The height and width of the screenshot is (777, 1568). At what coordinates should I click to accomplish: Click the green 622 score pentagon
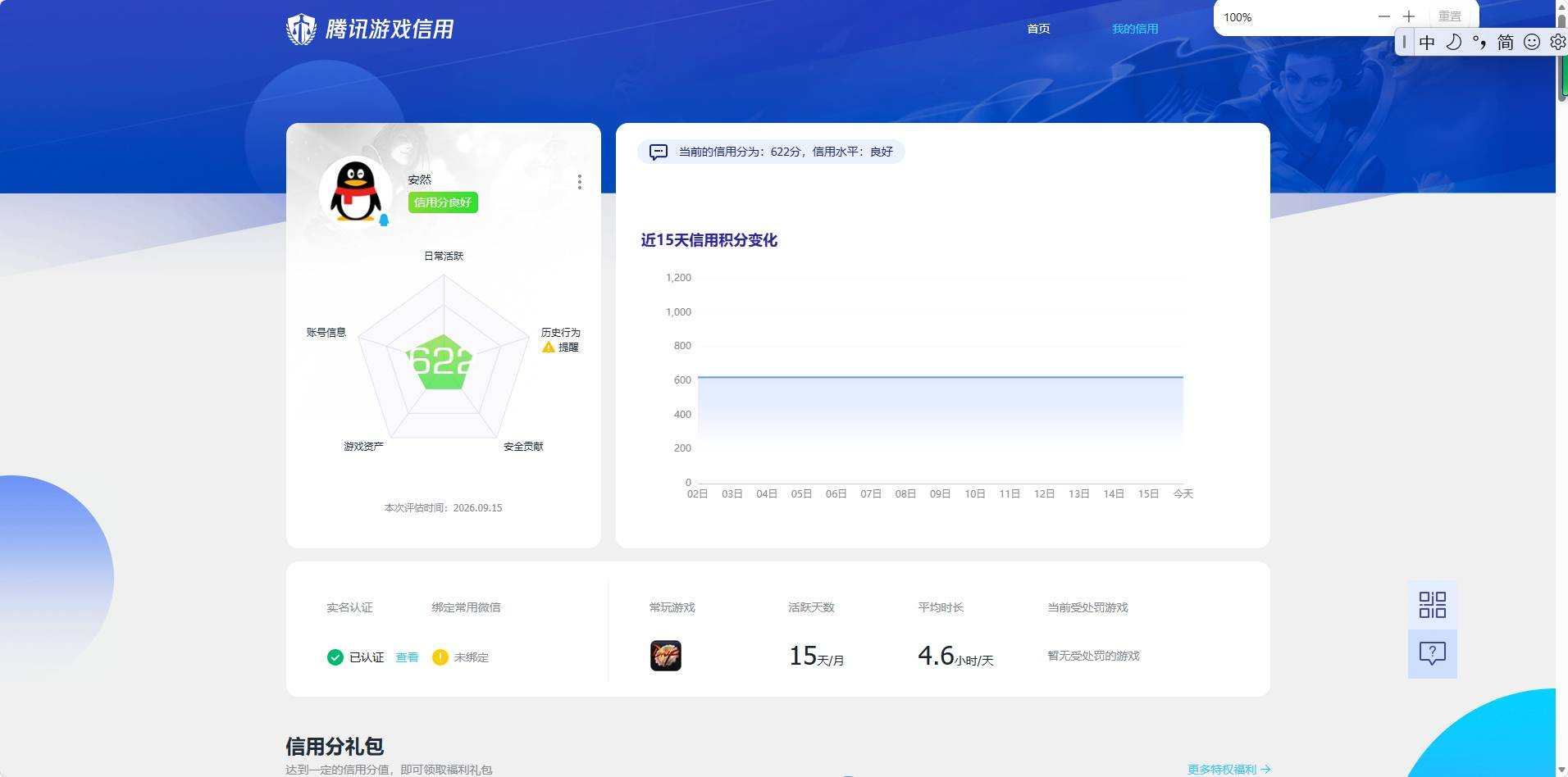[442, 361]
